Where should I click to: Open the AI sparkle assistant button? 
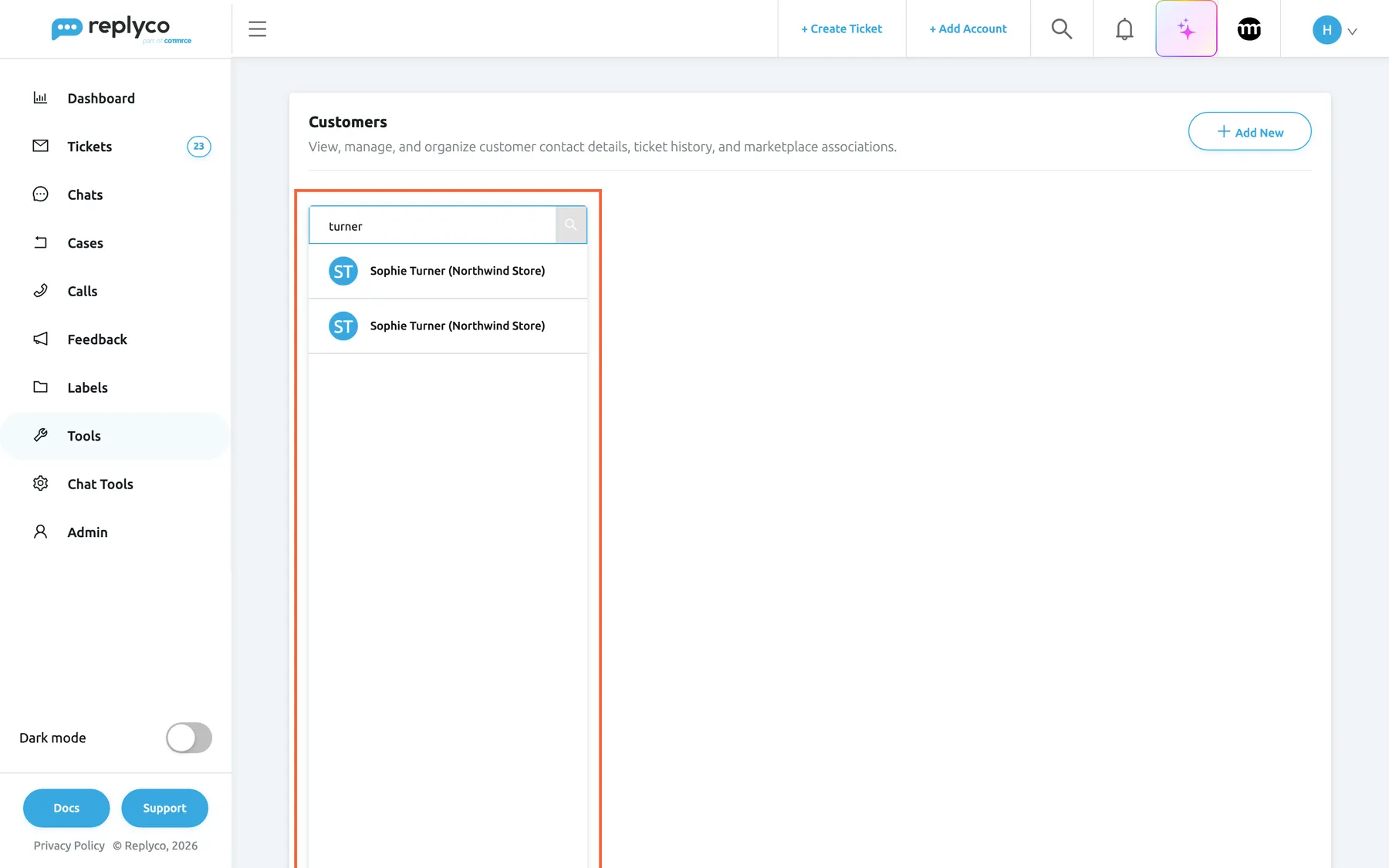pos(1186,29)
